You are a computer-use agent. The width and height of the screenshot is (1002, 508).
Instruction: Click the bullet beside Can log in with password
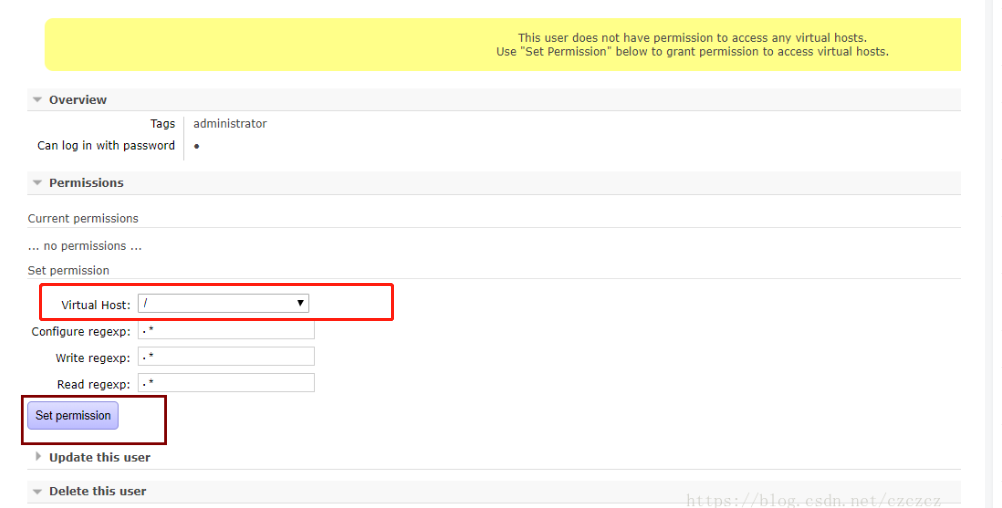[x=197, y=146]
